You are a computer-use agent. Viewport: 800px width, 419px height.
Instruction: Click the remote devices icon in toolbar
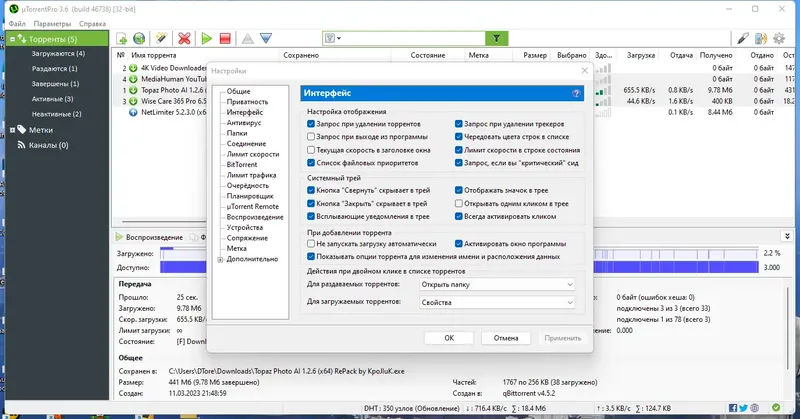(761, 38)
